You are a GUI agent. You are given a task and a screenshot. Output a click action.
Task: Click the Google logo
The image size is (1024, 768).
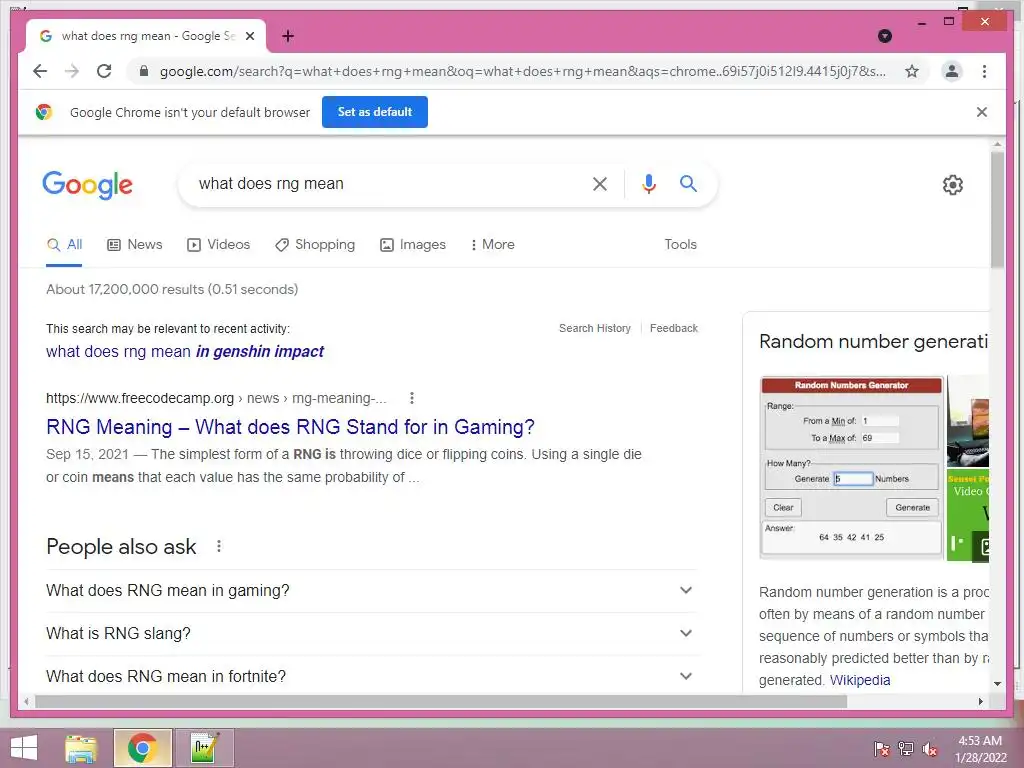coord(88,185)
